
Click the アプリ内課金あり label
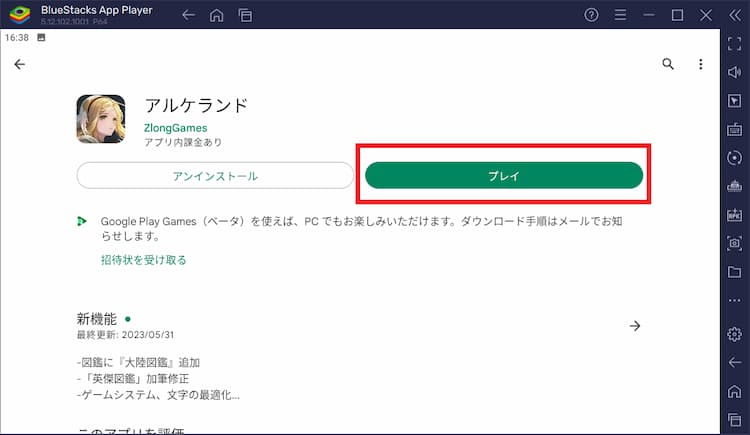point(183,142)
